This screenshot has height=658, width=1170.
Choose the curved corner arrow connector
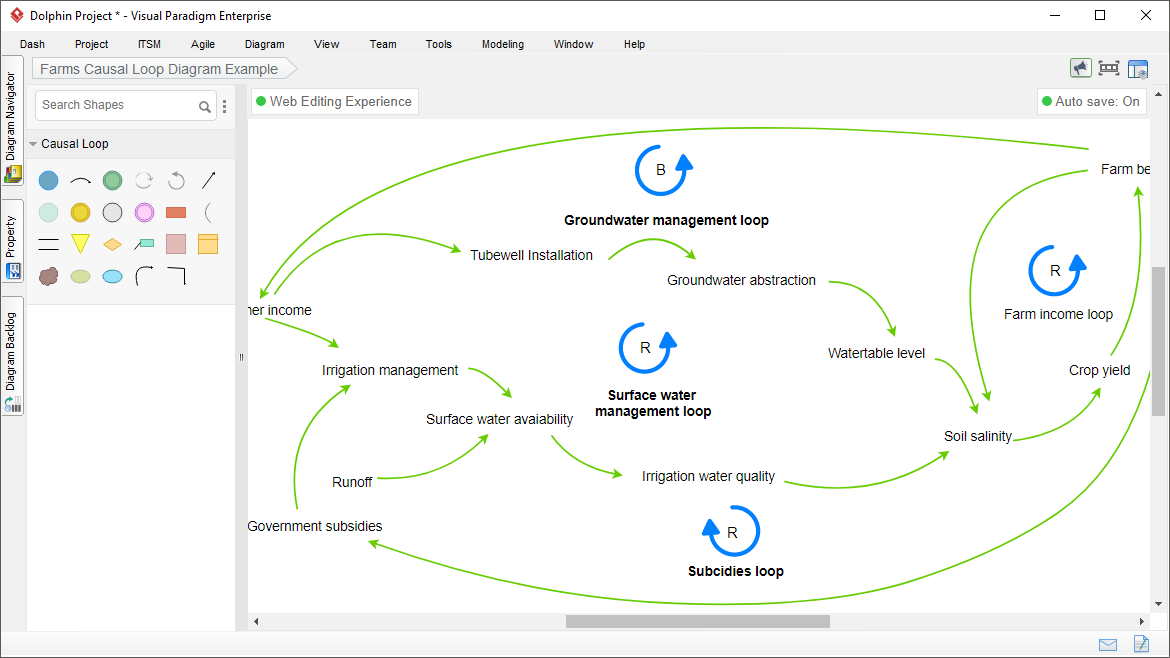click(x=144, y=277)
